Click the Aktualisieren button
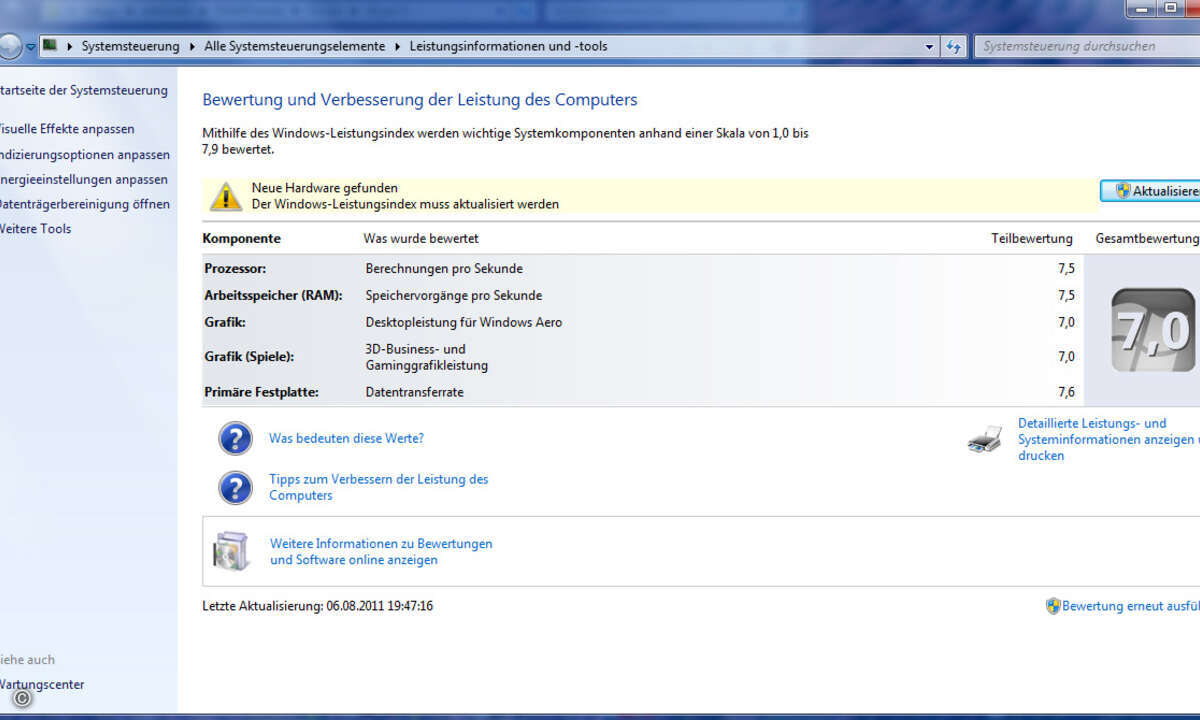The height and width of the screenshot is (720, 1200). pyautogui.click(x=1150, y=191)
